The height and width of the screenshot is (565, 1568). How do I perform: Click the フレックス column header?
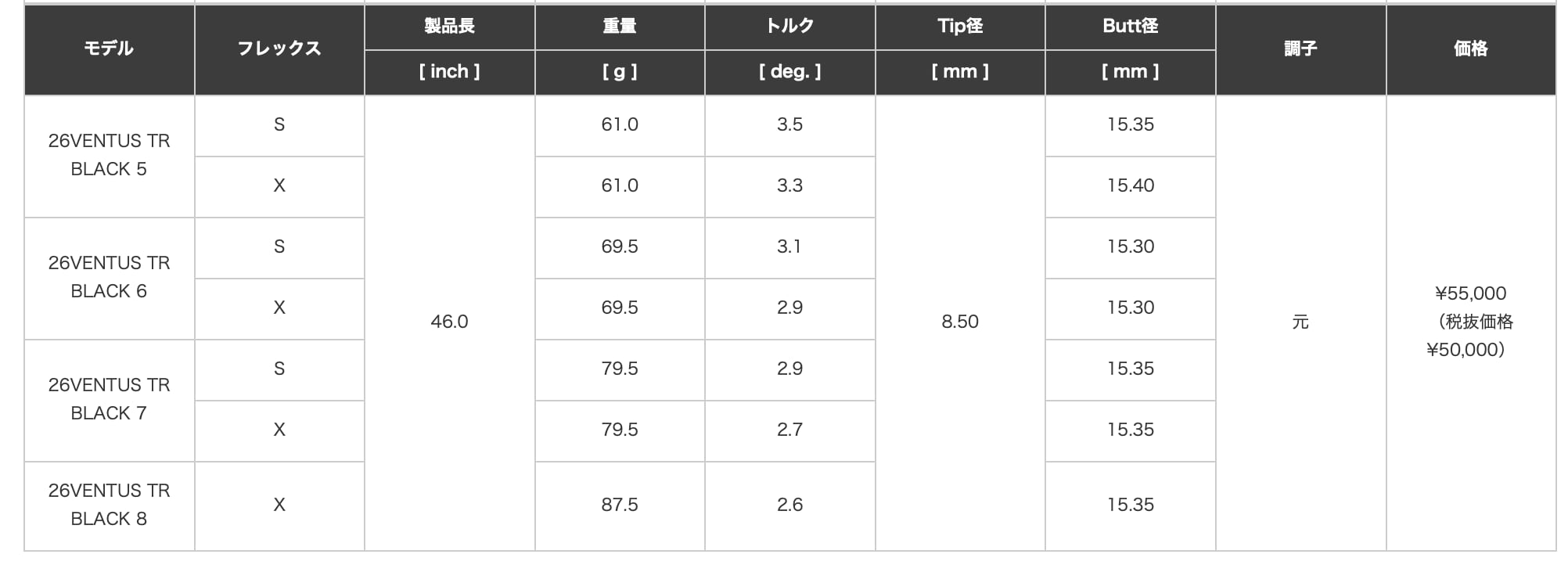pos(279,49)
